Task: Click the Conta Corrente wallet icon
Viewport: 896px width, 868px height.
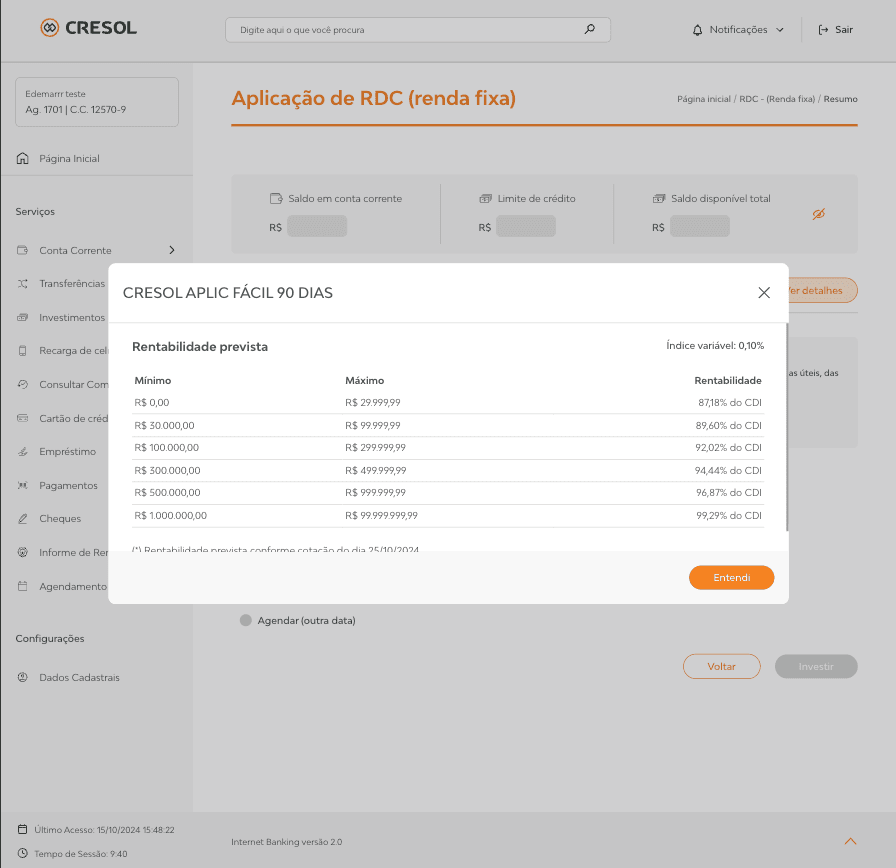Action: 22,250
